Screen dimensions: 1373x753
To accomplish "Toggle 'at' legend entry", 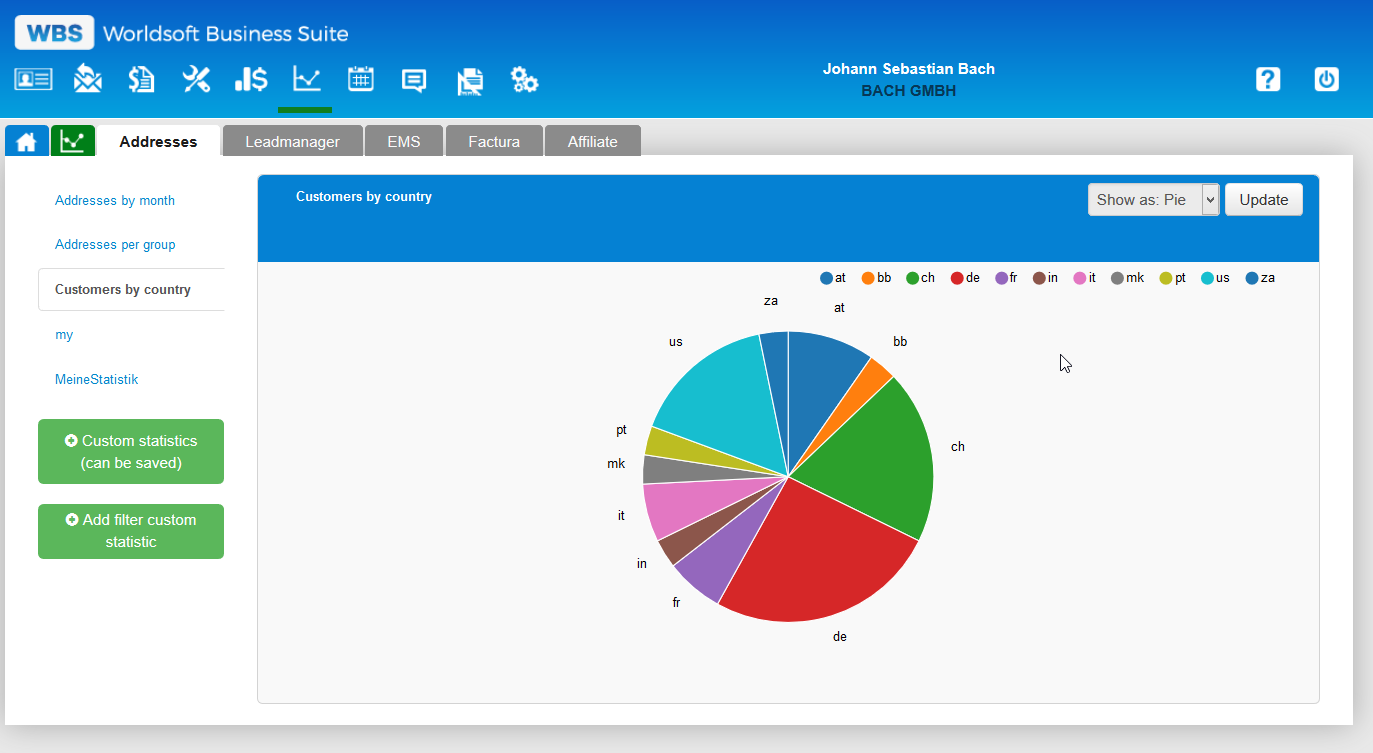I will [833, 278].
